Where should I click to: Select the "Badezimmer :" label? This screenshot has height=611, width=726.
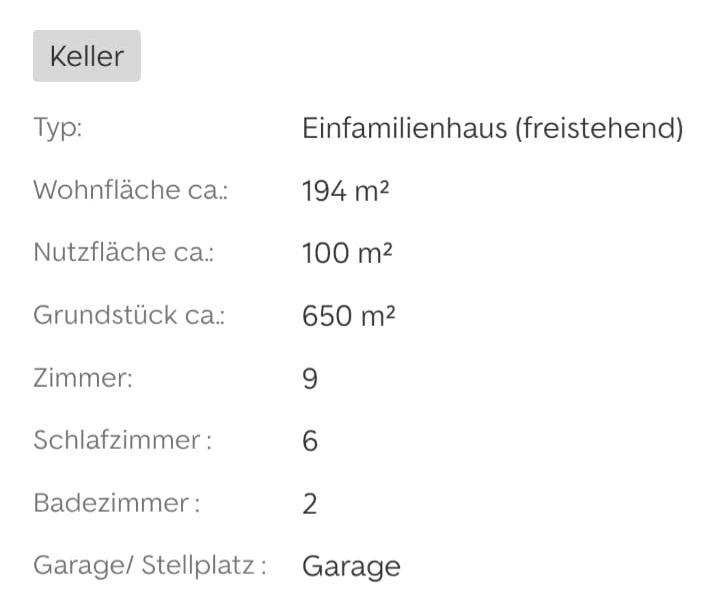click(x=117, y=503)
